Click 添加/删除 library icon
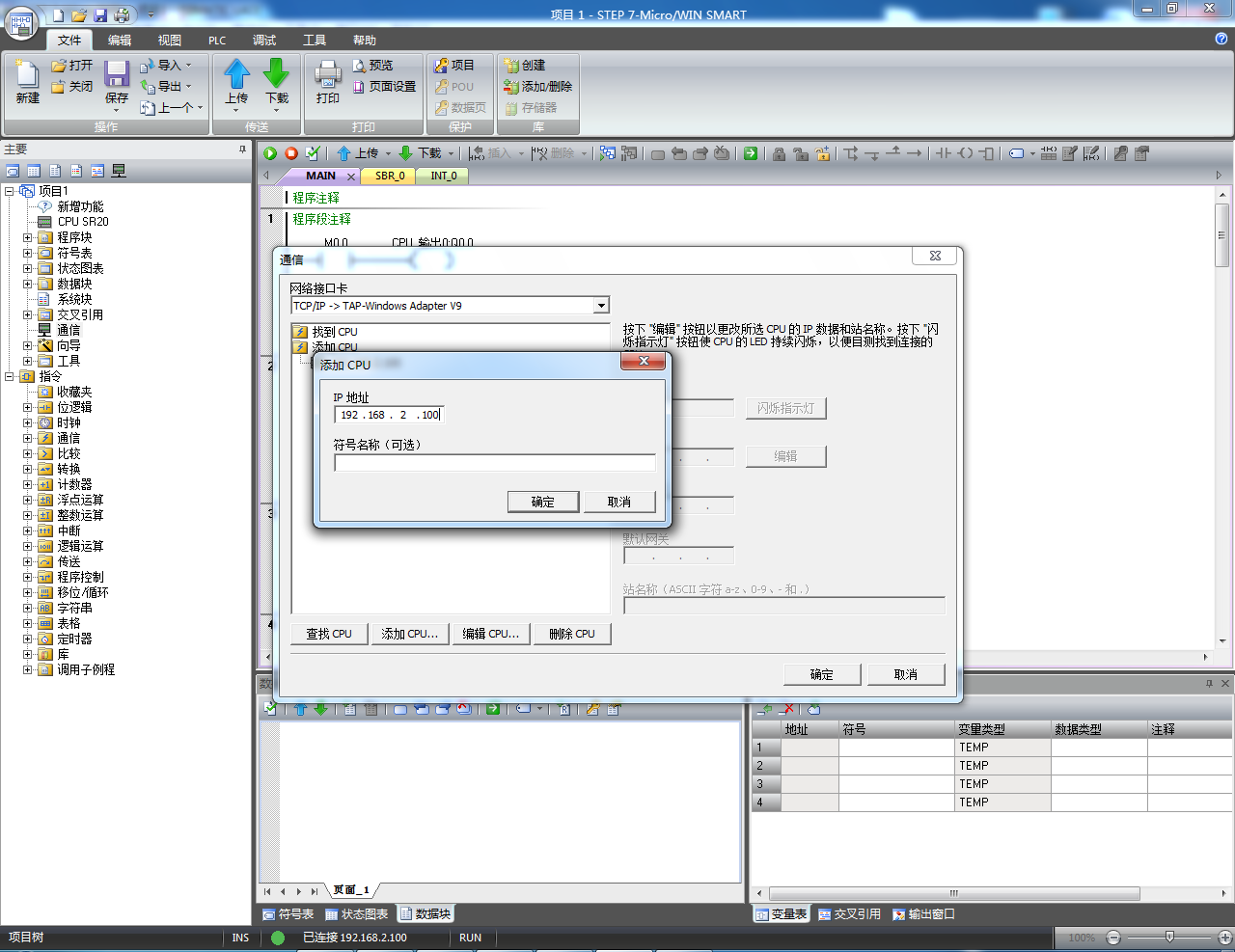Viewport: 1235px width, 952px height. [x=538, y=87]
